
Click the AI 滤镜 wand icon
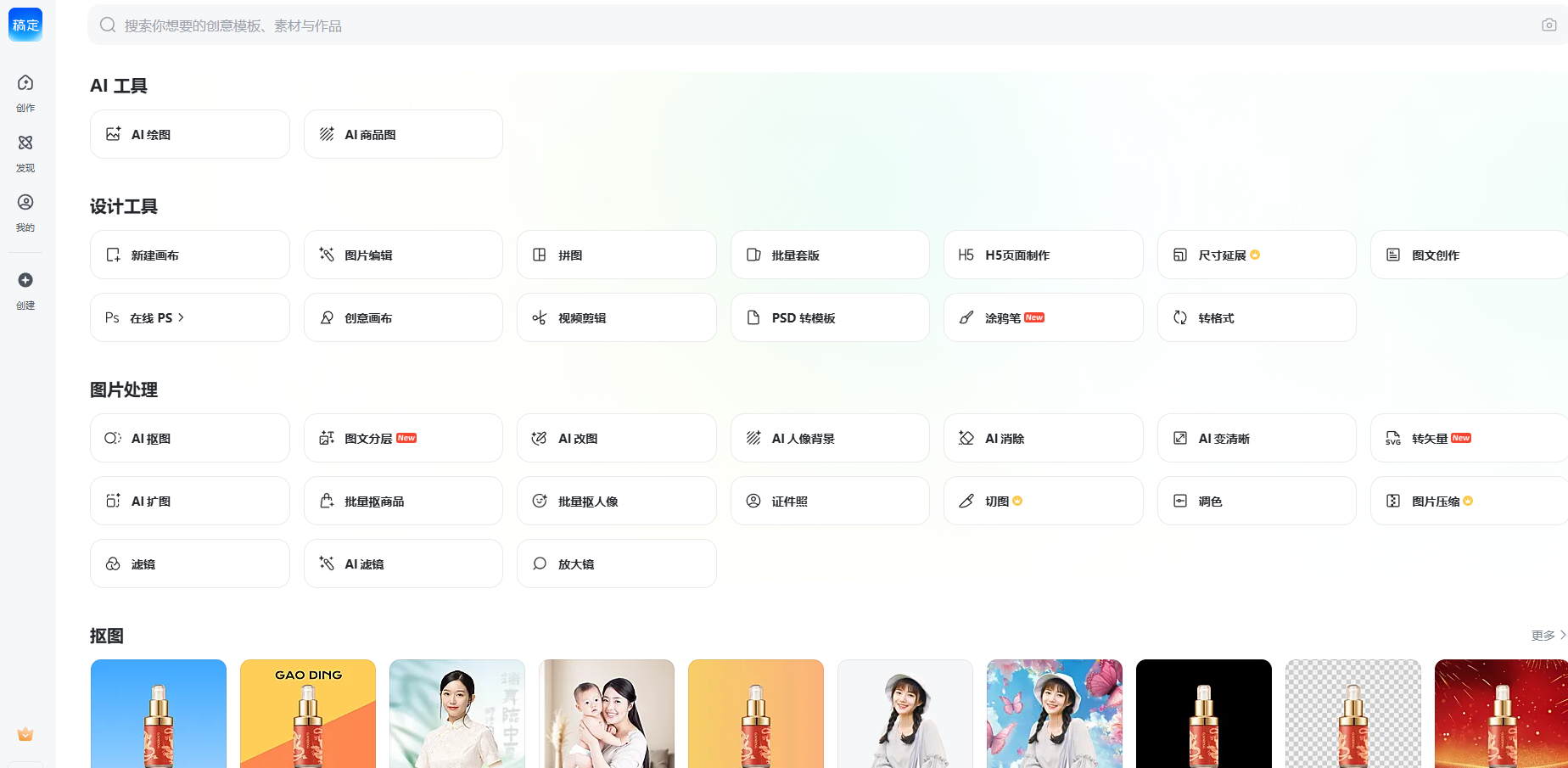click(x=327, y=563)
